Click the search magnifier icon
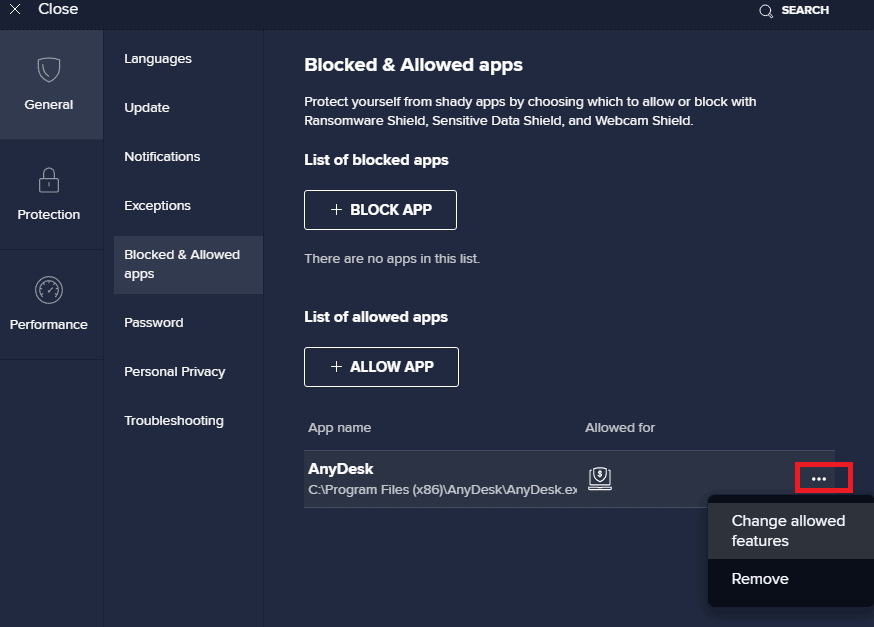This screenshot has width=874, height=627. [766, 11]
